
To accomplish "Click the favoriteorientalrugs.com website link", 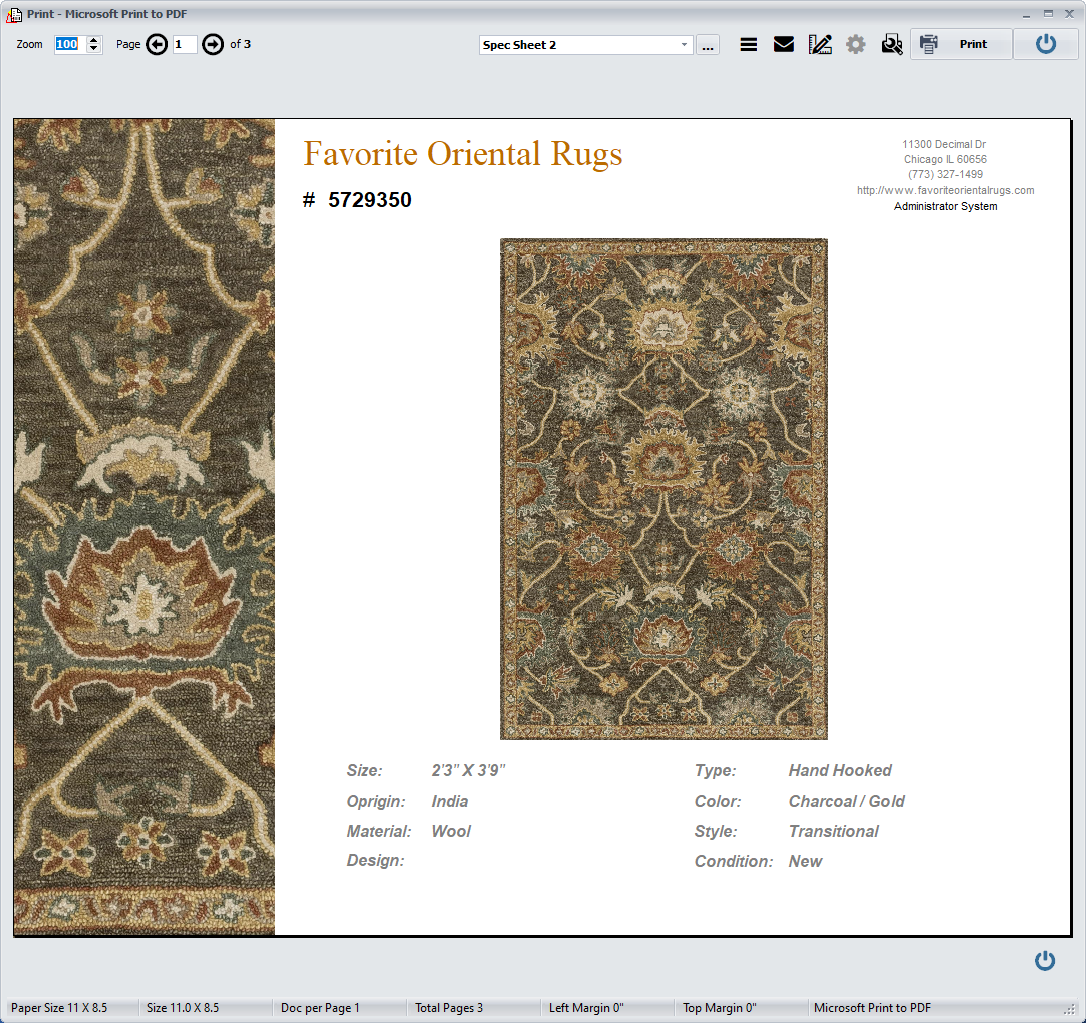I will click(945, 190).
